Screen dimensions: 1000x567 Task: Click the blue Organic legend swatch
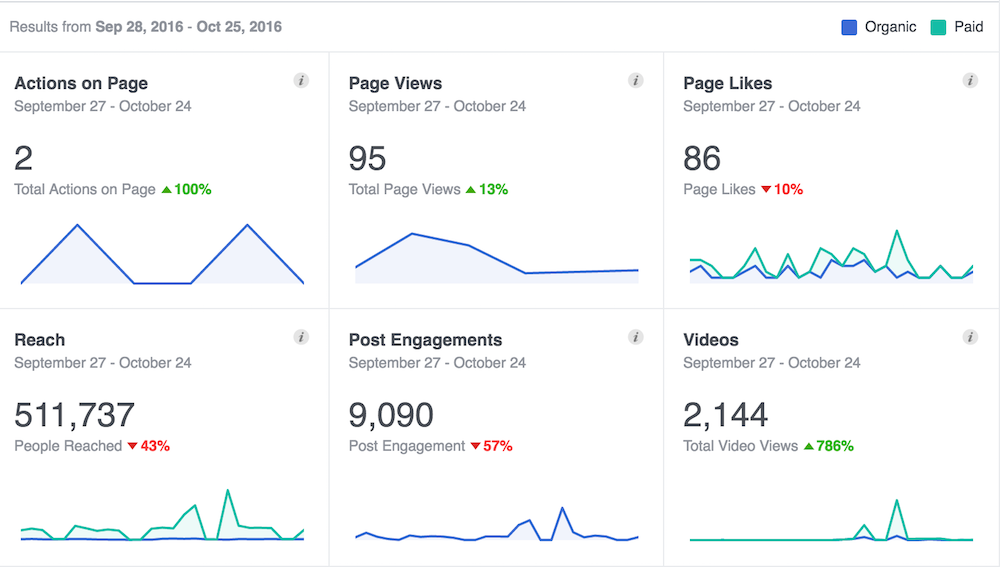coord(849,27)
